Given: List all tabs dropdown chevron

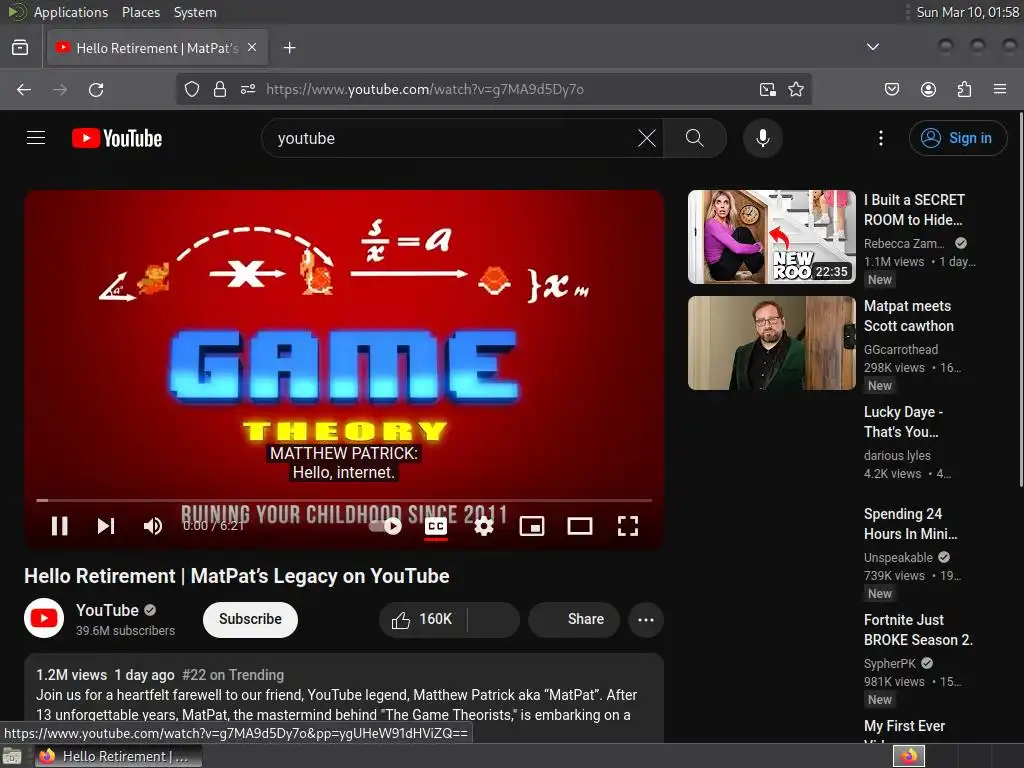Looking at the screenshot, I should pyautogui.click(x=872, y=47).
